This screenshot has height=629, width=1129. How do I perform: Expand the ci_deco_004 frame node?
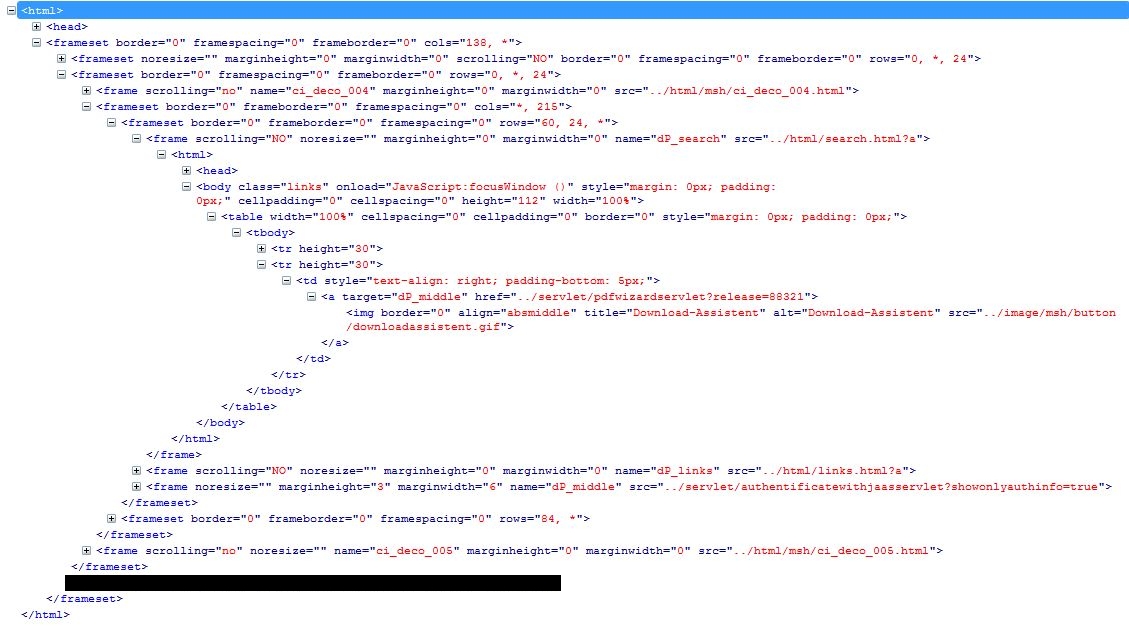pyautogui.click(x=87, y=90)
